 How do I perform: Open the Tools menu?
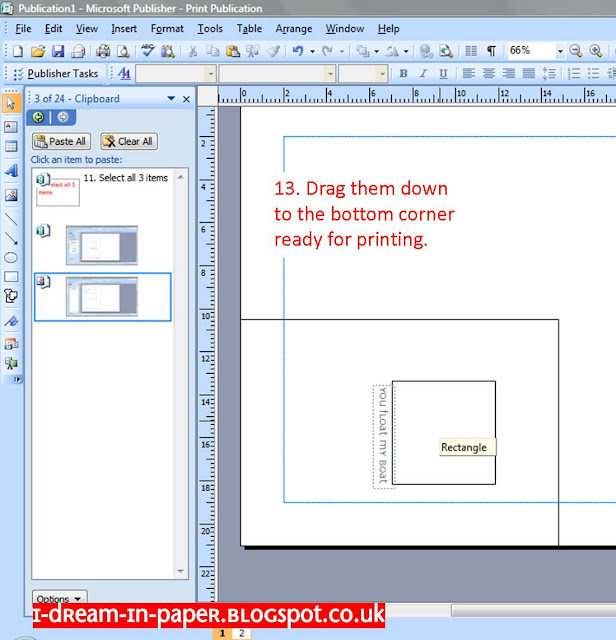(x=210, y=29)
